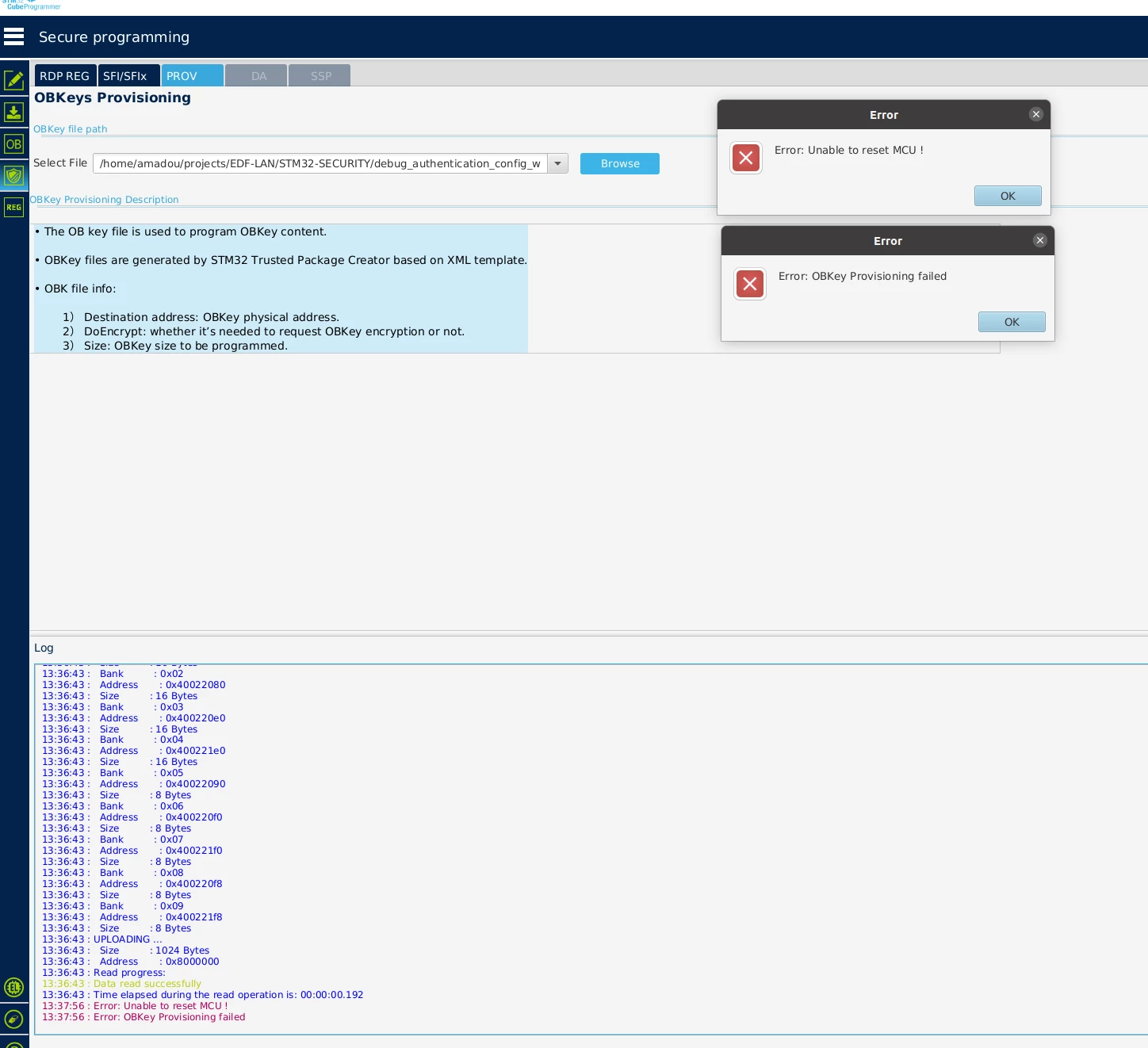This screenshot has height=1048, width=1148.
Task: Open the Secure programming shield icon
Action: pos(14,176)
